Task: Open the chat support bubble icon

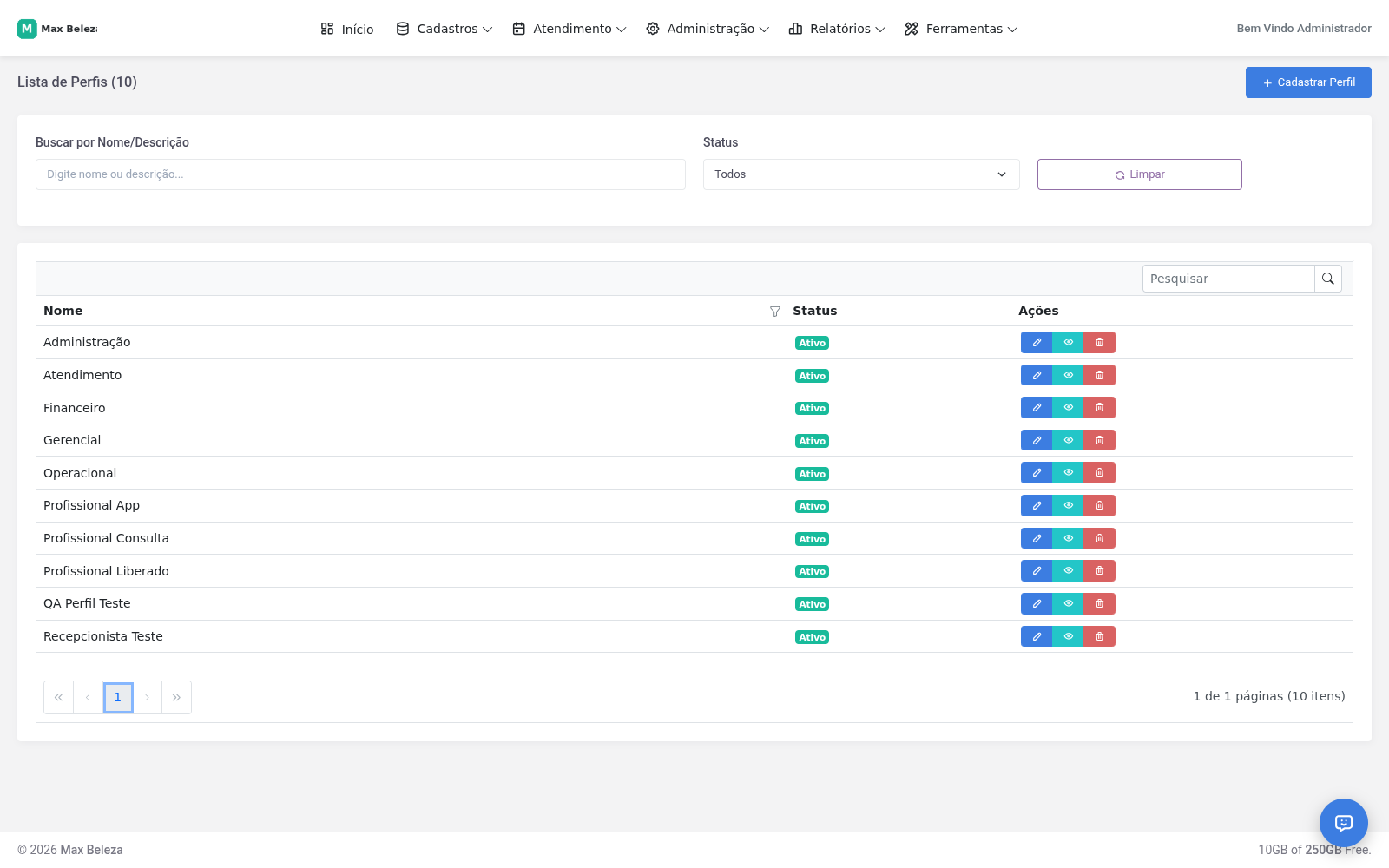Action: 1344,823
